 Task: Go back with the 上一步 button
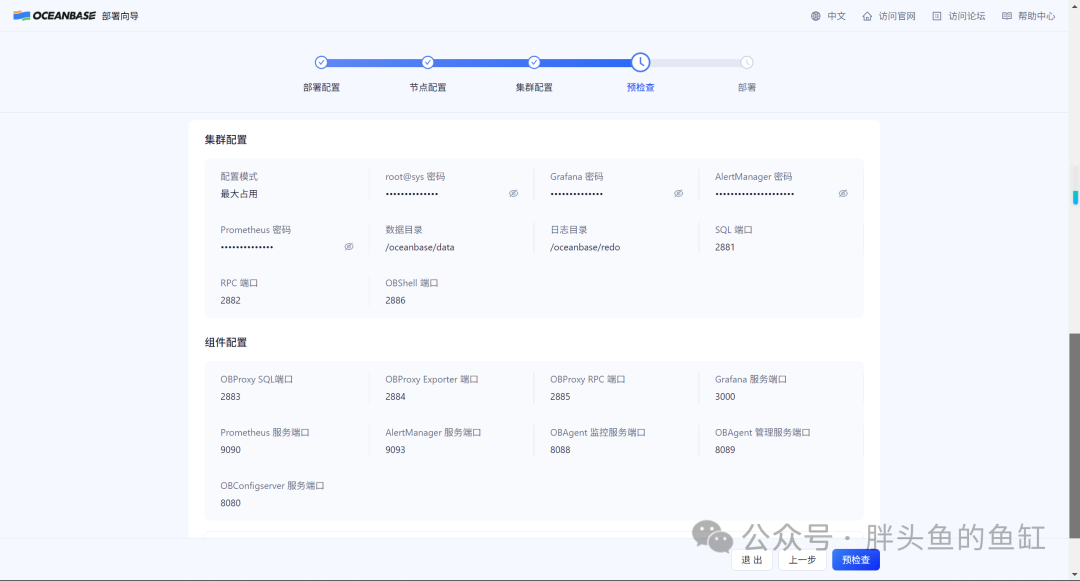(802, 560)
